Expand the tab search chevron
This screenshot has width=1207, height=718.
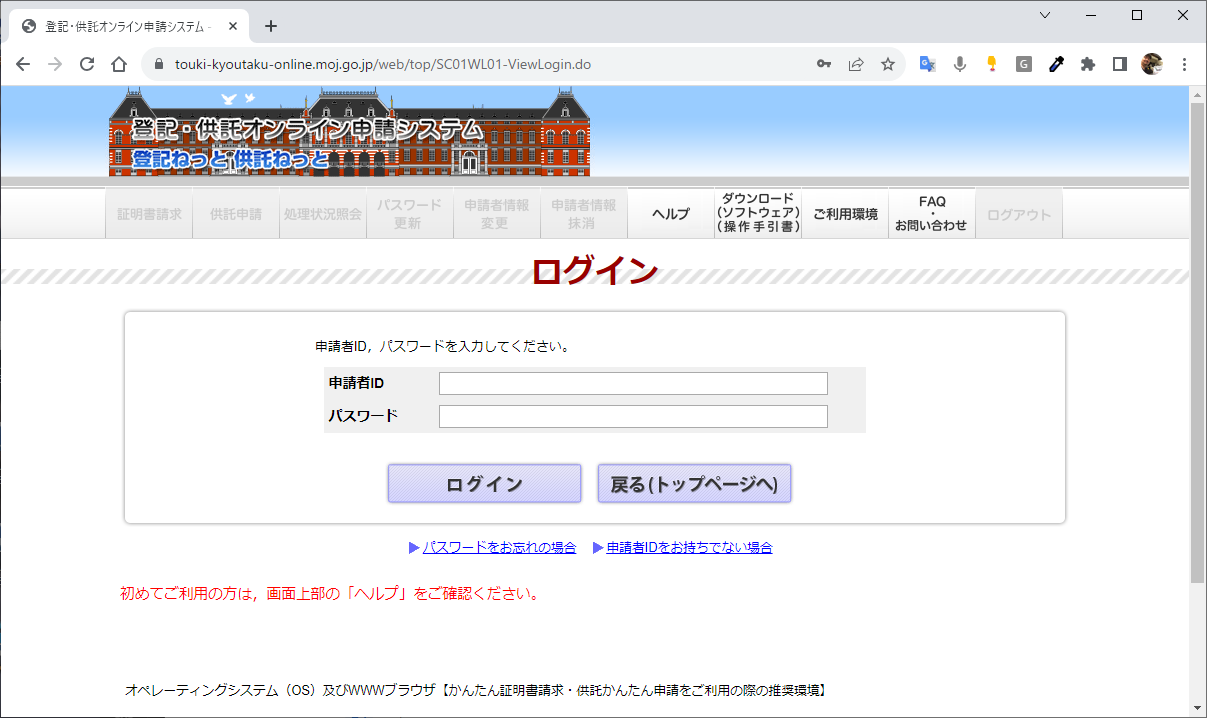tap(1045, 15)
